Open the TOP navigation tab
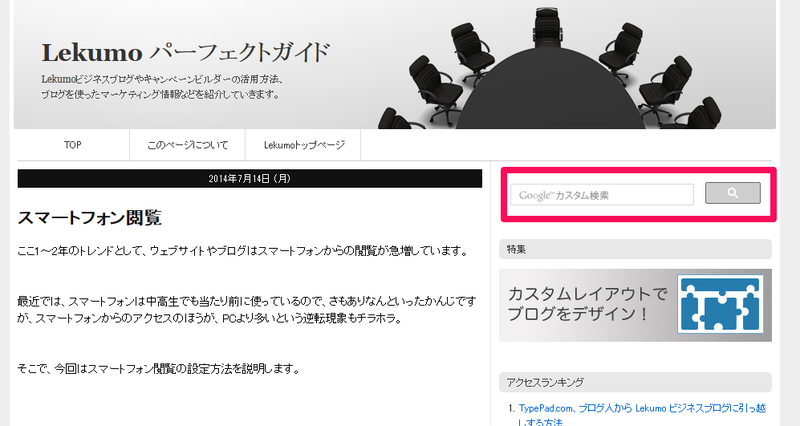This screenshot has width=800, height=426. click(72, 145)
